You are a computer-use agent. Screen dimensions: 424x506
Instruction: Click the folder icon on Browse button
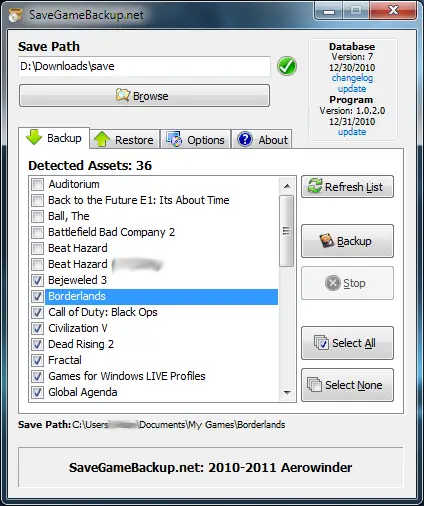(122, 95)
